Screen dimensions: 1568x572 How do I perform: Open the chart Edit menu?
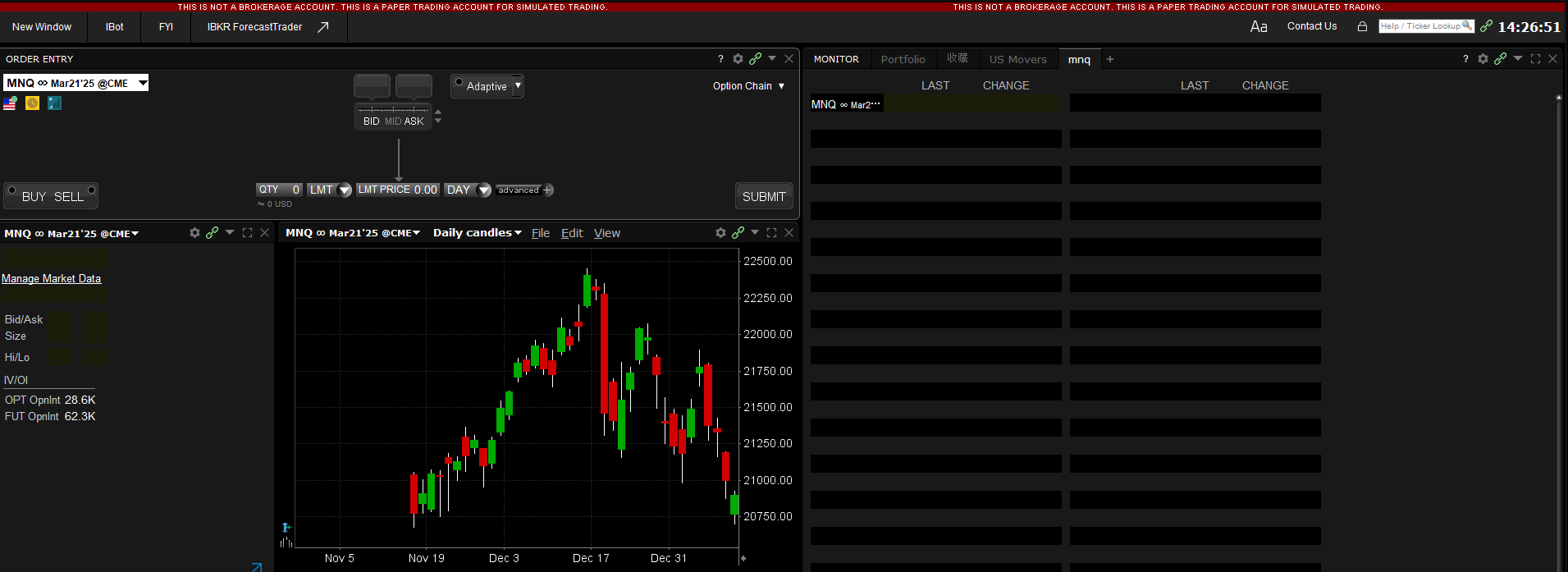pos(572,233)
